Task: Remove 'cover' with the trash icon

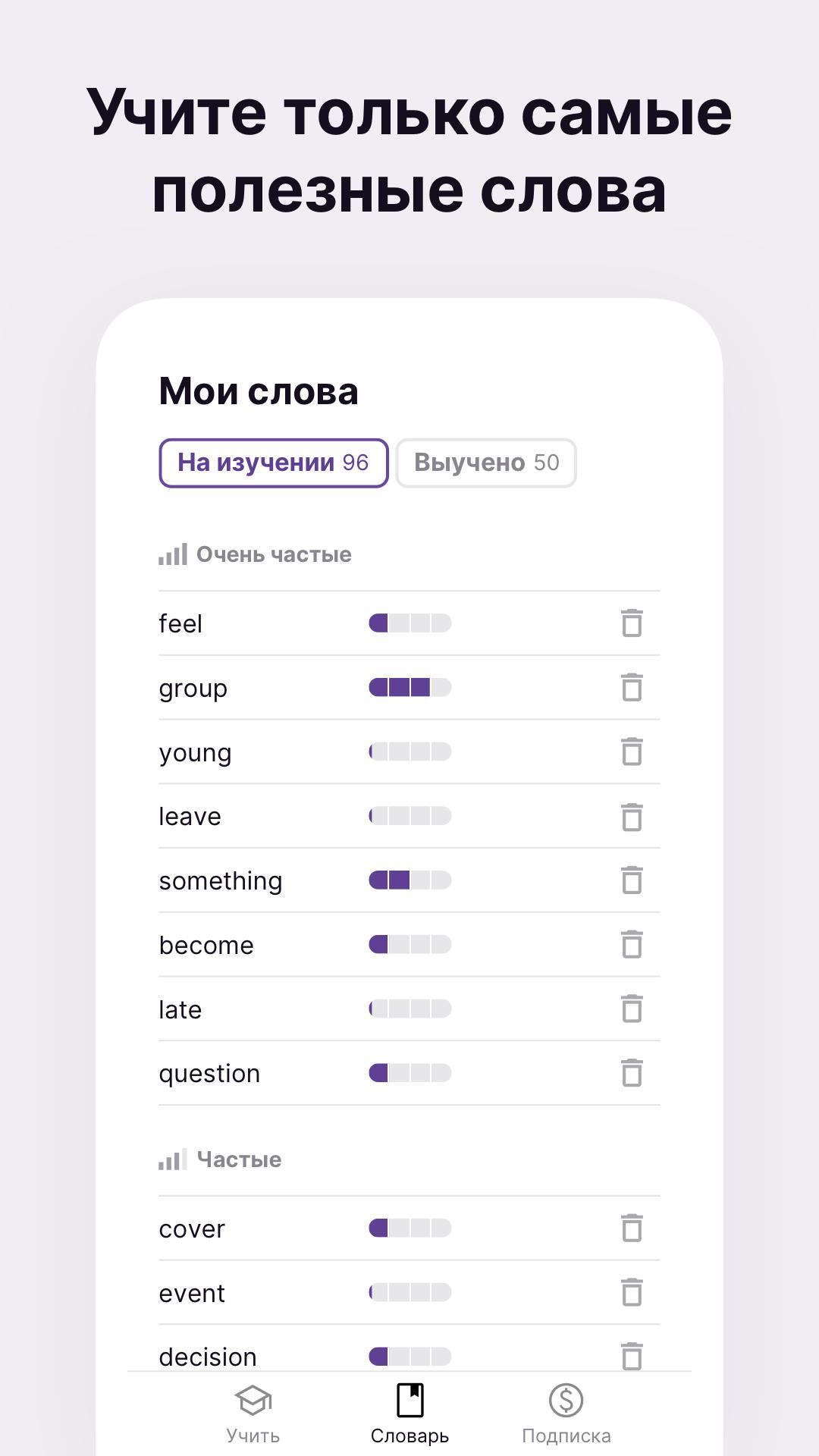Action: click(632, 1228)
